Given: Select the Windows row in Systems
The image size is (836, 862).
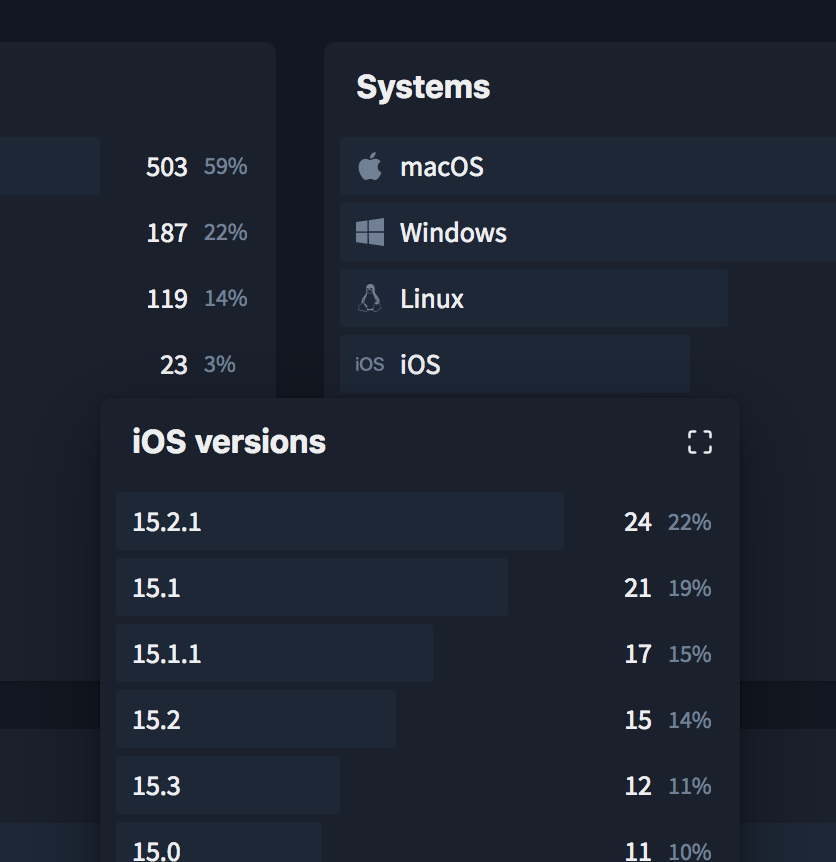Looking at the screenshot, I should point(588,232).
